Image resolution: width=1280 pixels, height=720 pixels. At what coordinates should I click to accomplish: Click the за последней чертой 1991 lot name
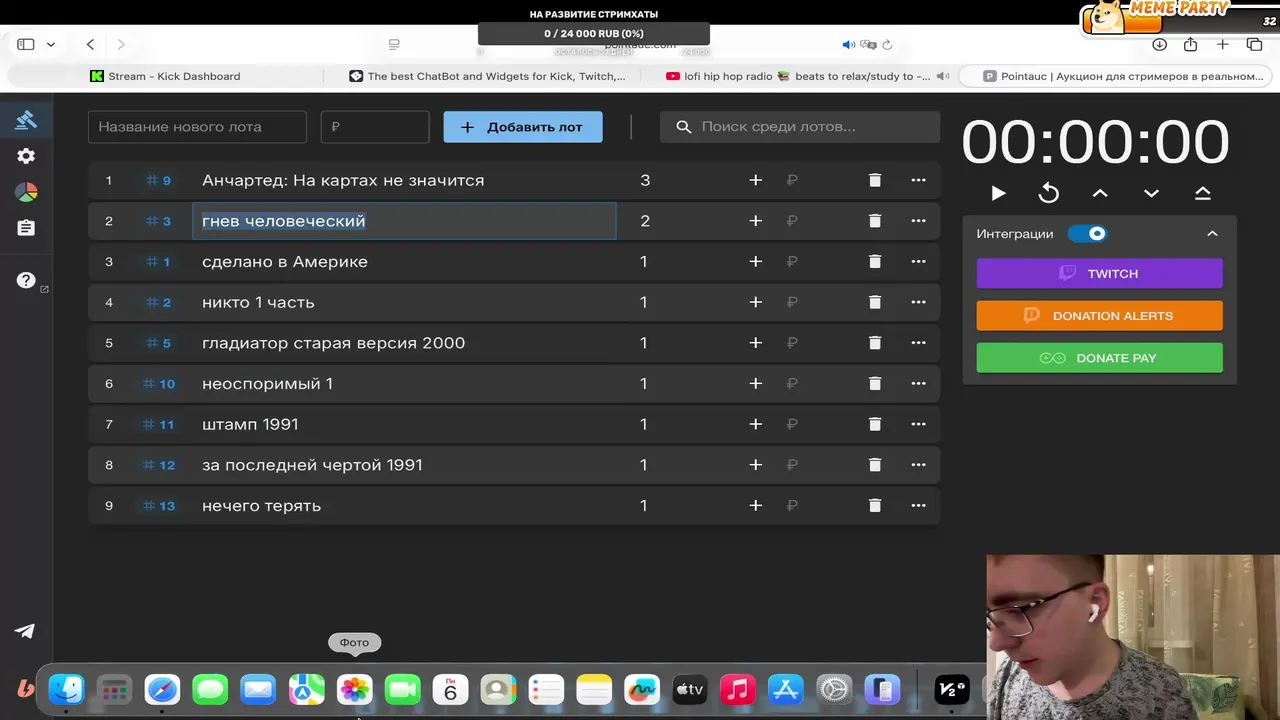(x=312, y=465)
